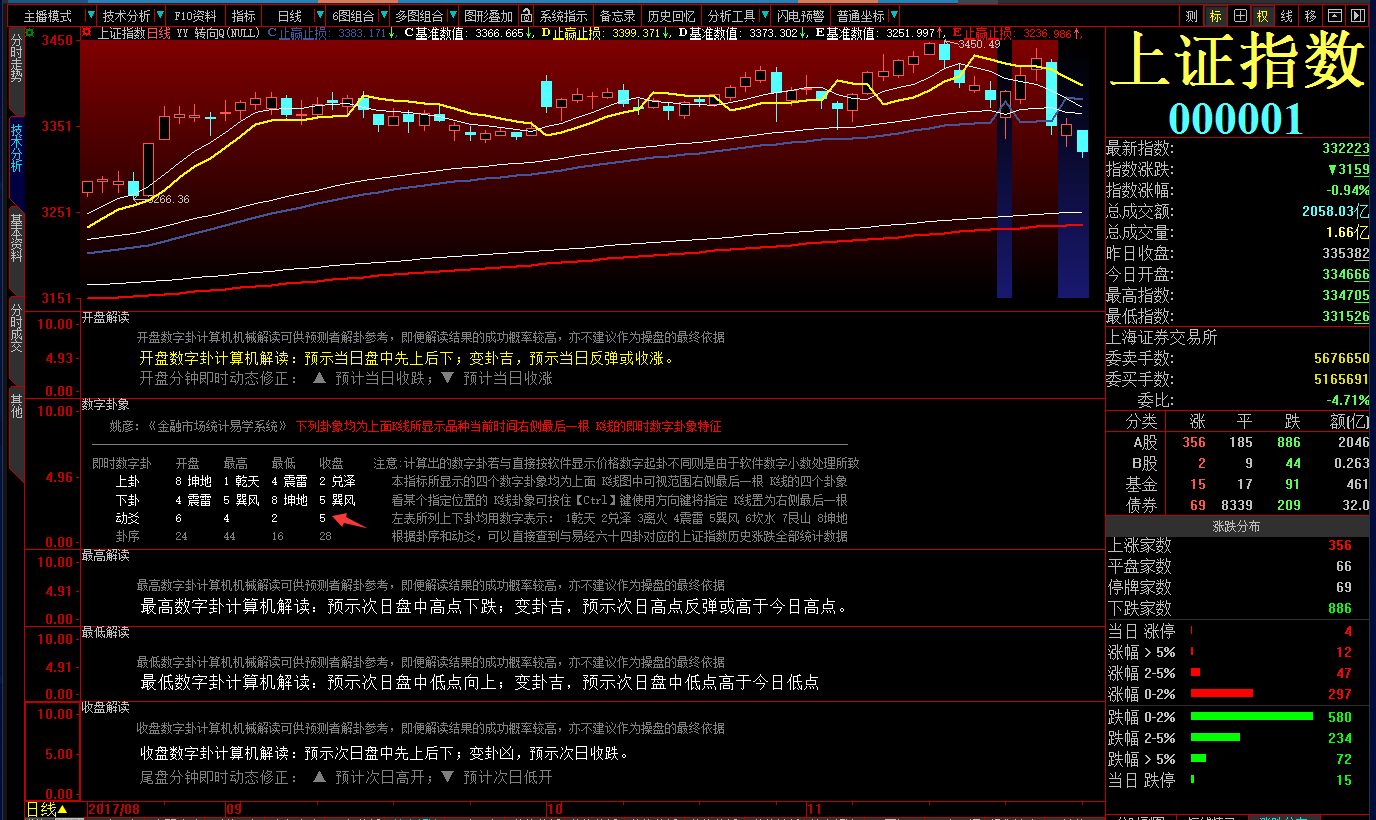
Task: Open 闪电预警 alert button
Action: coord(801,16)
